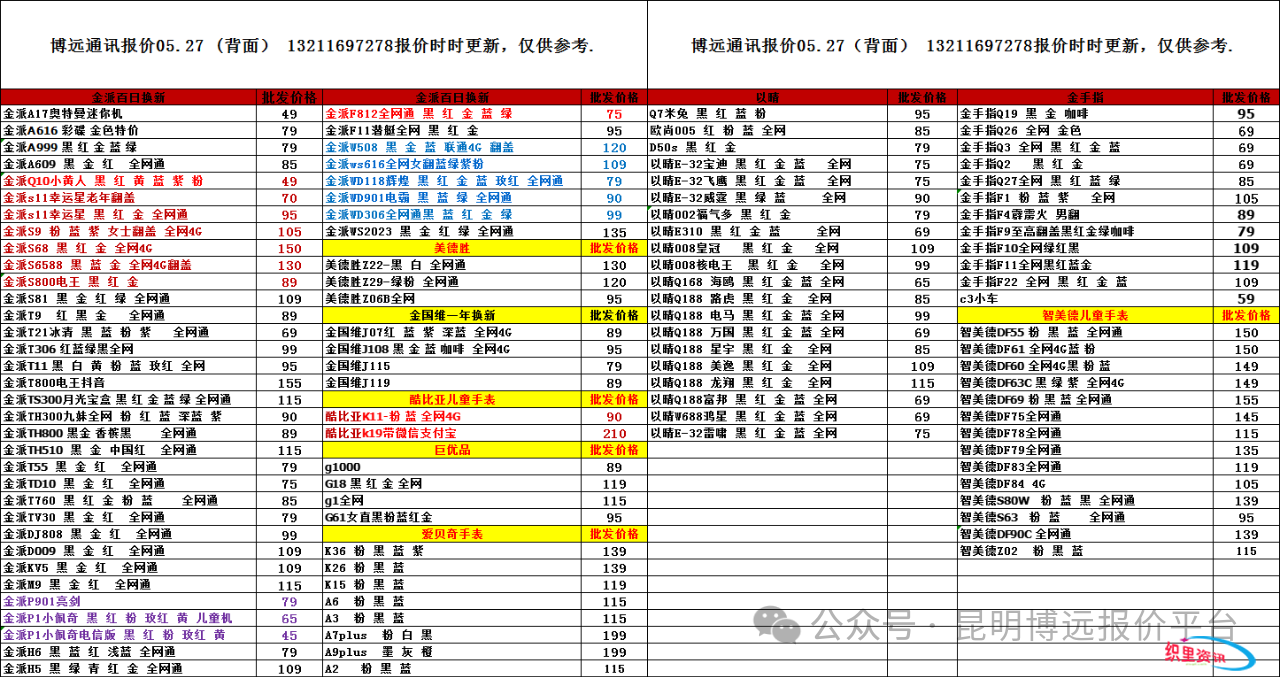Click the yellow "巨优品" section header

(x=452, y=450)
